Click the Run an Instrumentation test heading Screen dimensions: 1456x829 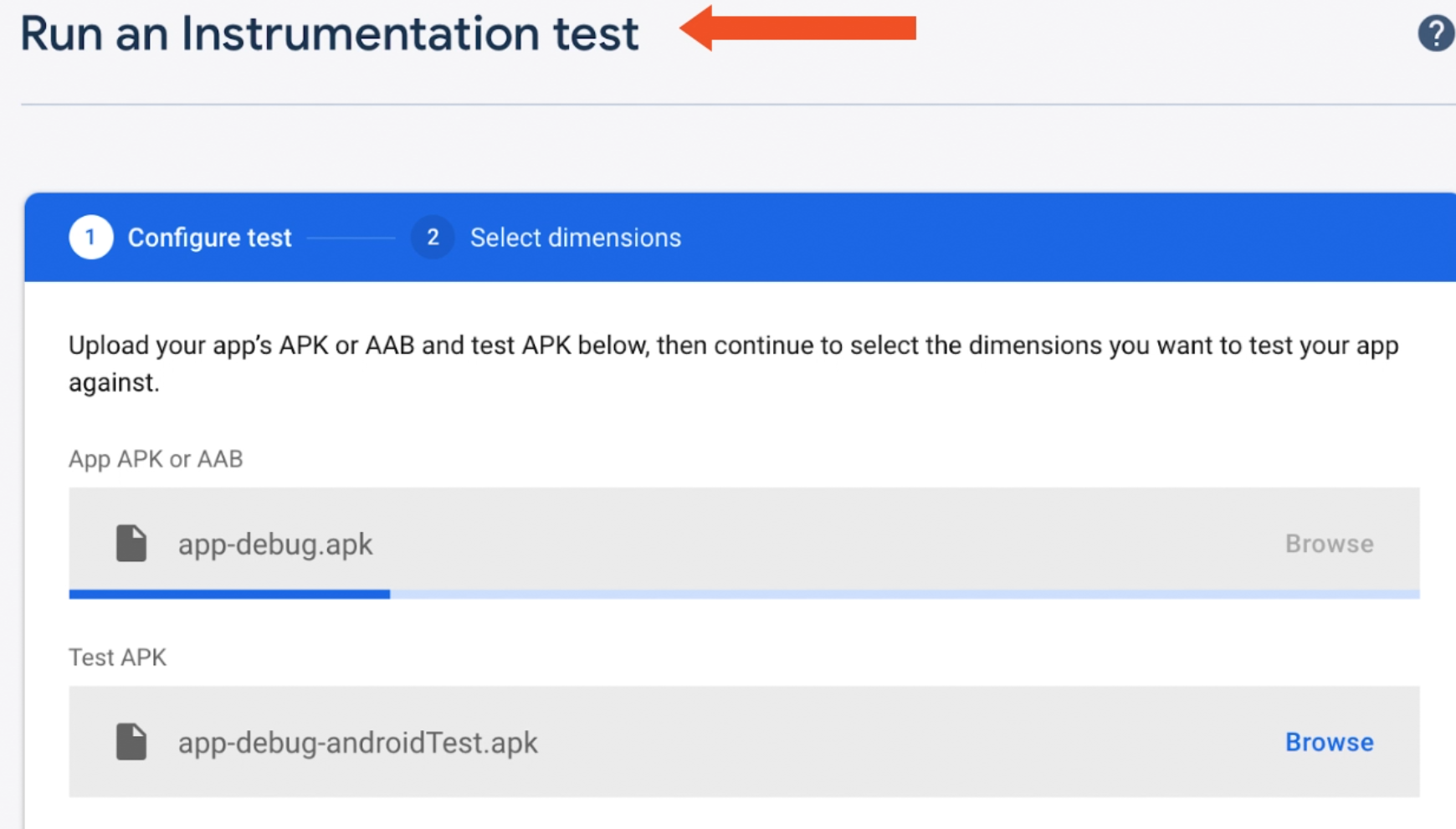[329, 34]
